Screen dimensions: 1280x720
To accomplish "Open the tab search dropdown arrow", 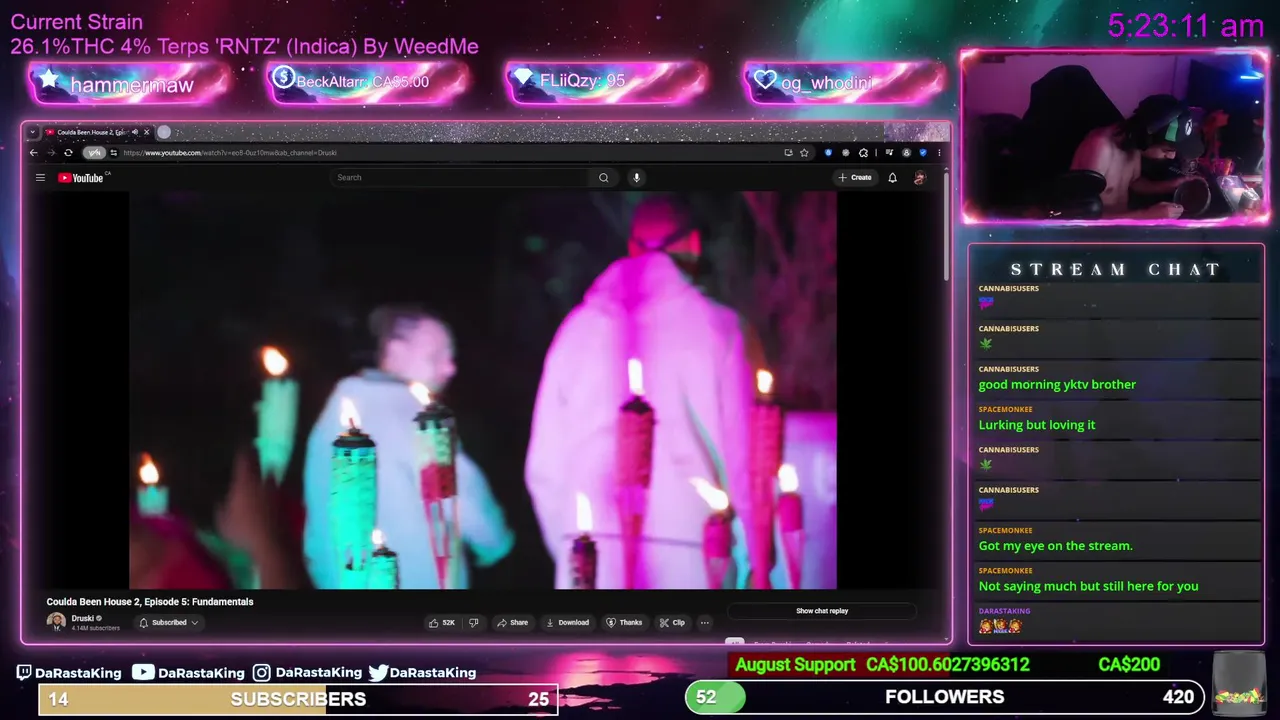I will point(33,132).
